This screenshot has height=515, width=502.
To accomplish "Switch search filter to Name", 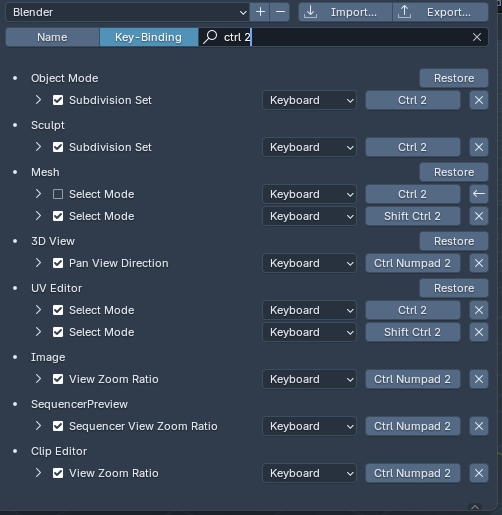I will 52,37.
